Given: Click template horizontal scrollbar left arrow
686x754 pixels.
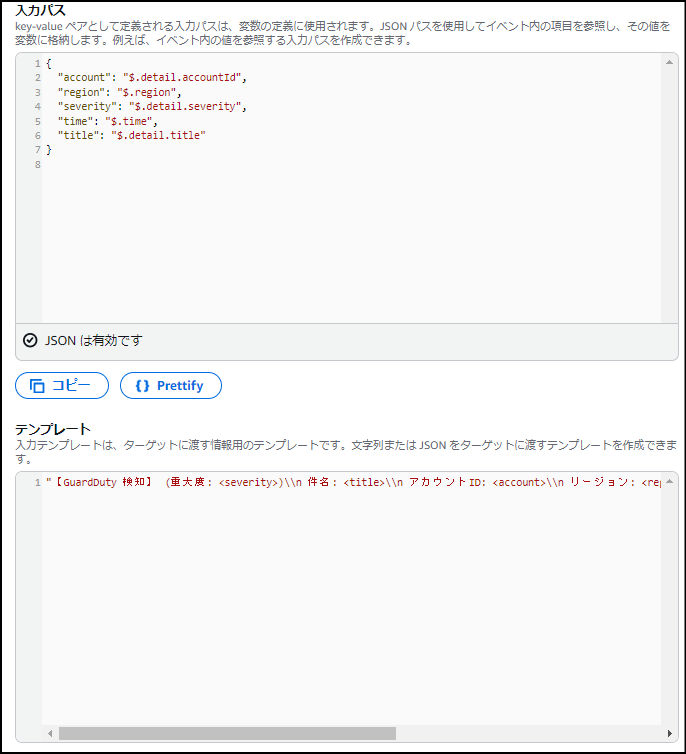Looking at the screenshot, I should pos(50,734).
